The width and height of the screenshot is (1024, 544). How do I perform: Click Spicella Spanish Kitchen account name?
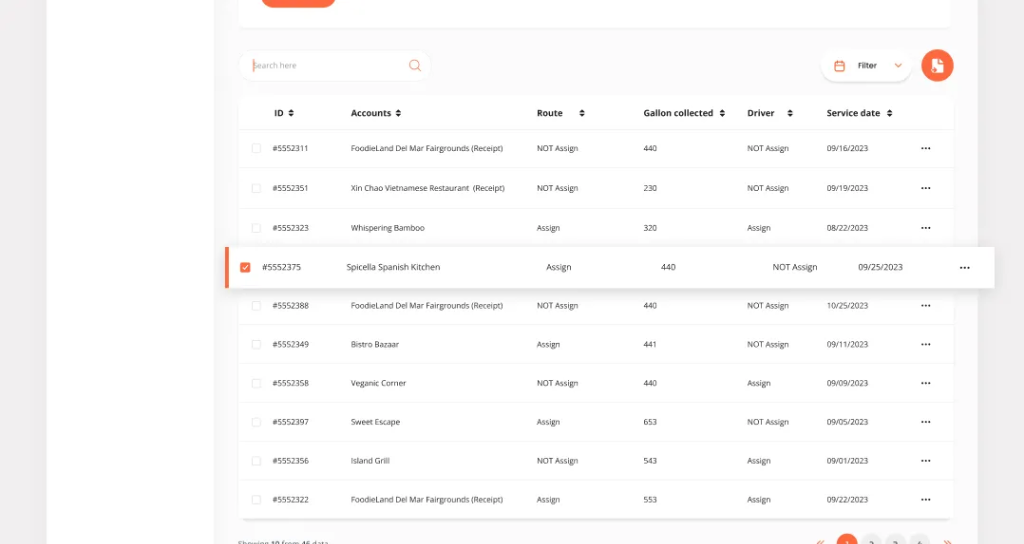393,267
